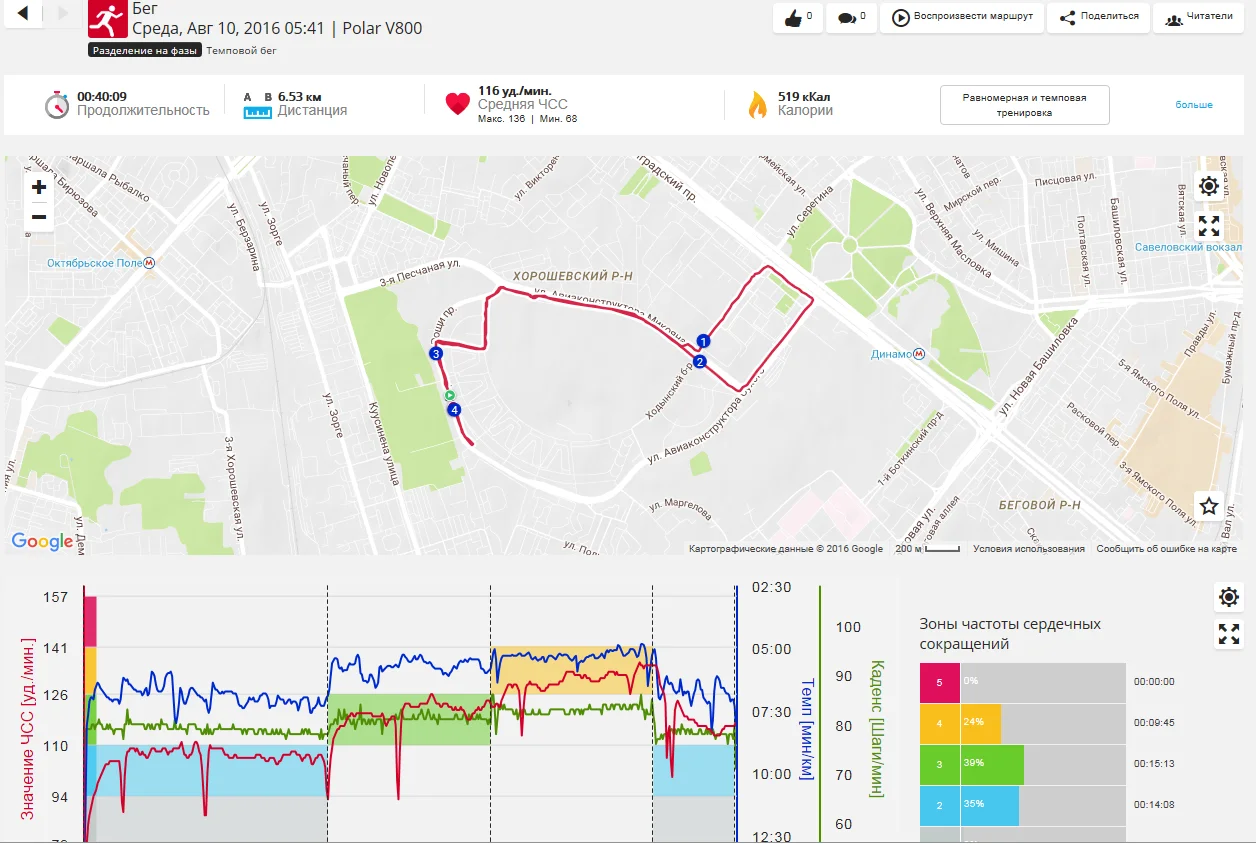Share the training via Поделиться
This screenshot has width=1256, height=844.
pos(1098,17)
